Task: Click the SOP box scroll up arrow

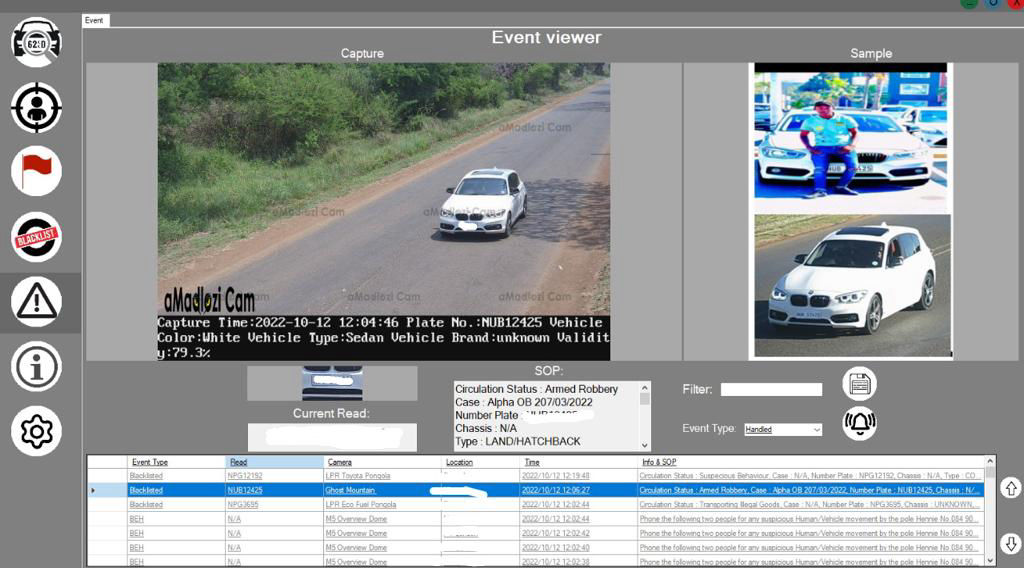Action: pyautogui.click(x=645, y=388)
